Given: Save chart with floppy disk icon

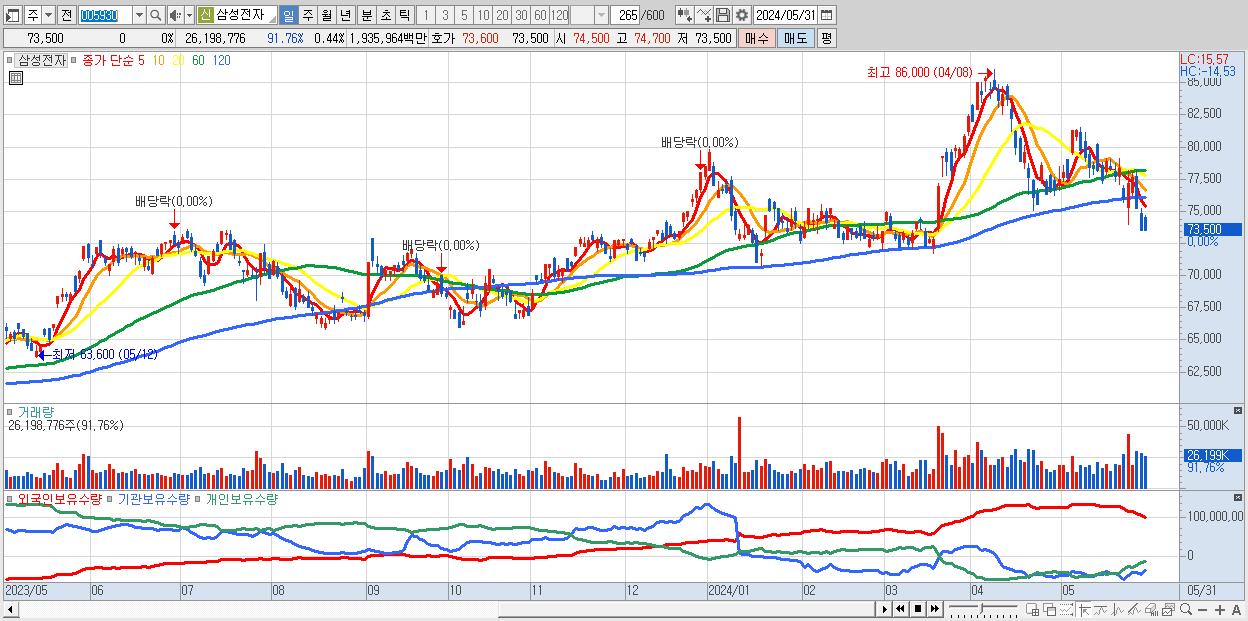Looking at the screenshot, I should pyautogui.click(x=723, y=15).
